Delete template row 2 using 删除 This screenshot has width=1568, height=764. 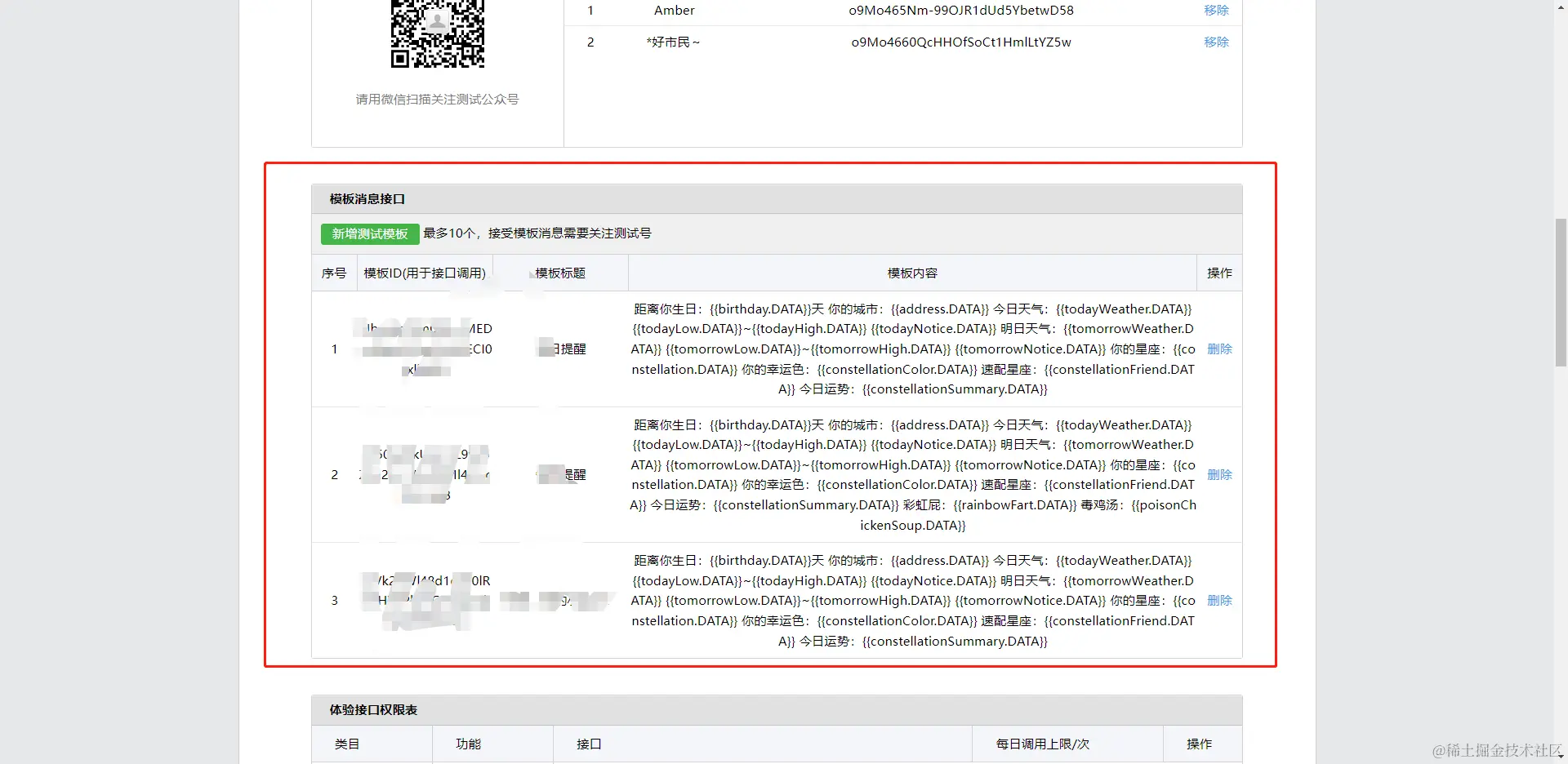point(1218,474)
